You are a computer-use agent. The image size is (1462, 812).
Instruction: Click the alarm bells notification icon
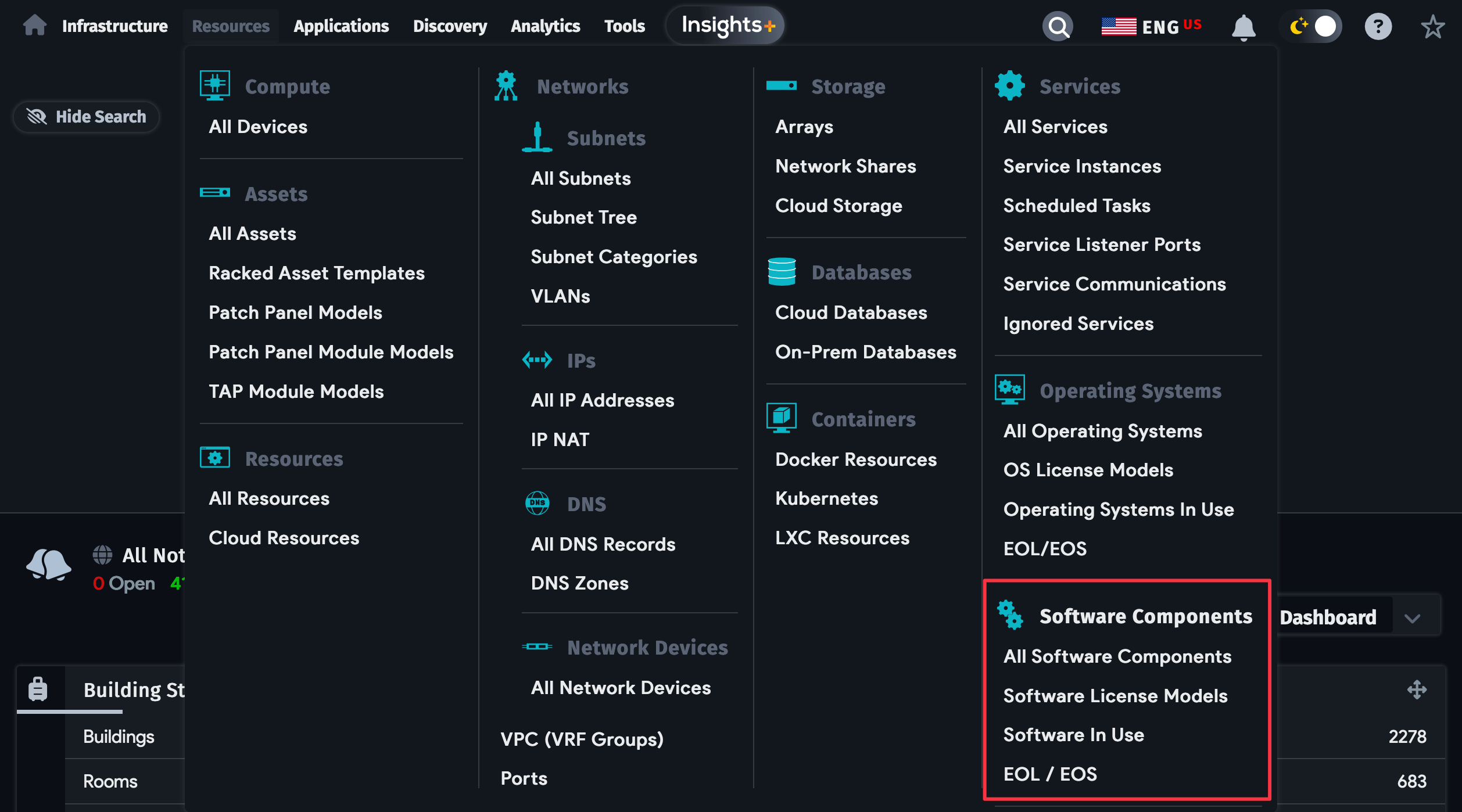click(49, 565)
